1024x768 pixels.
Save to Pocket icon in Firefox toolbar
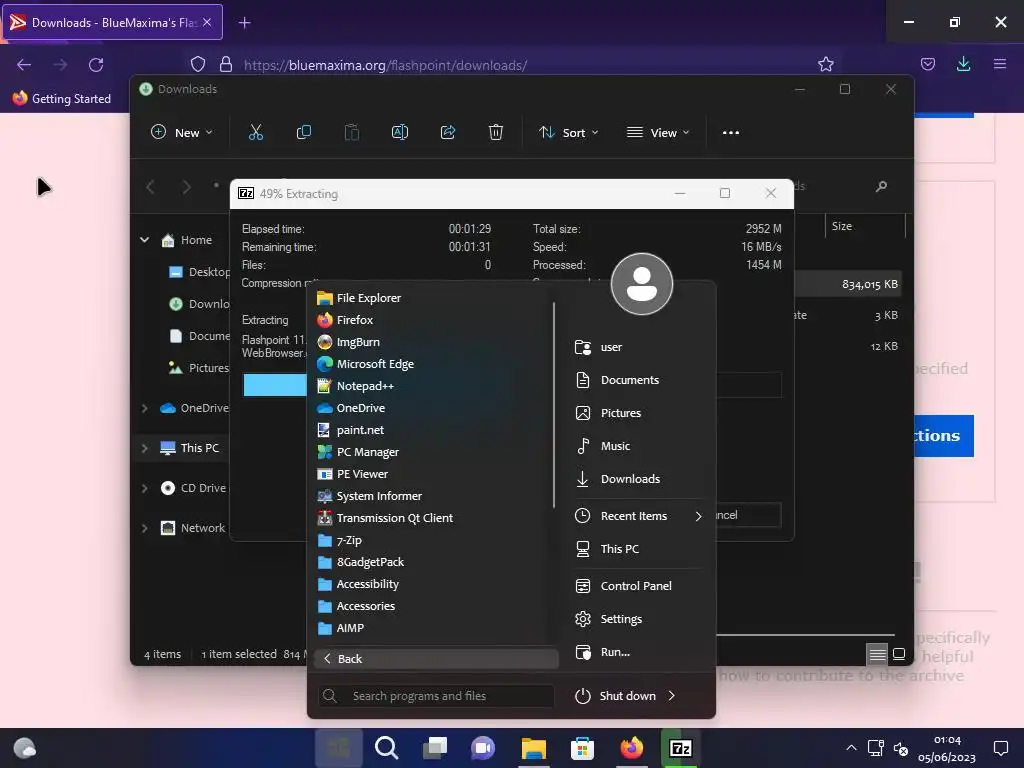[x=927, y=64]
